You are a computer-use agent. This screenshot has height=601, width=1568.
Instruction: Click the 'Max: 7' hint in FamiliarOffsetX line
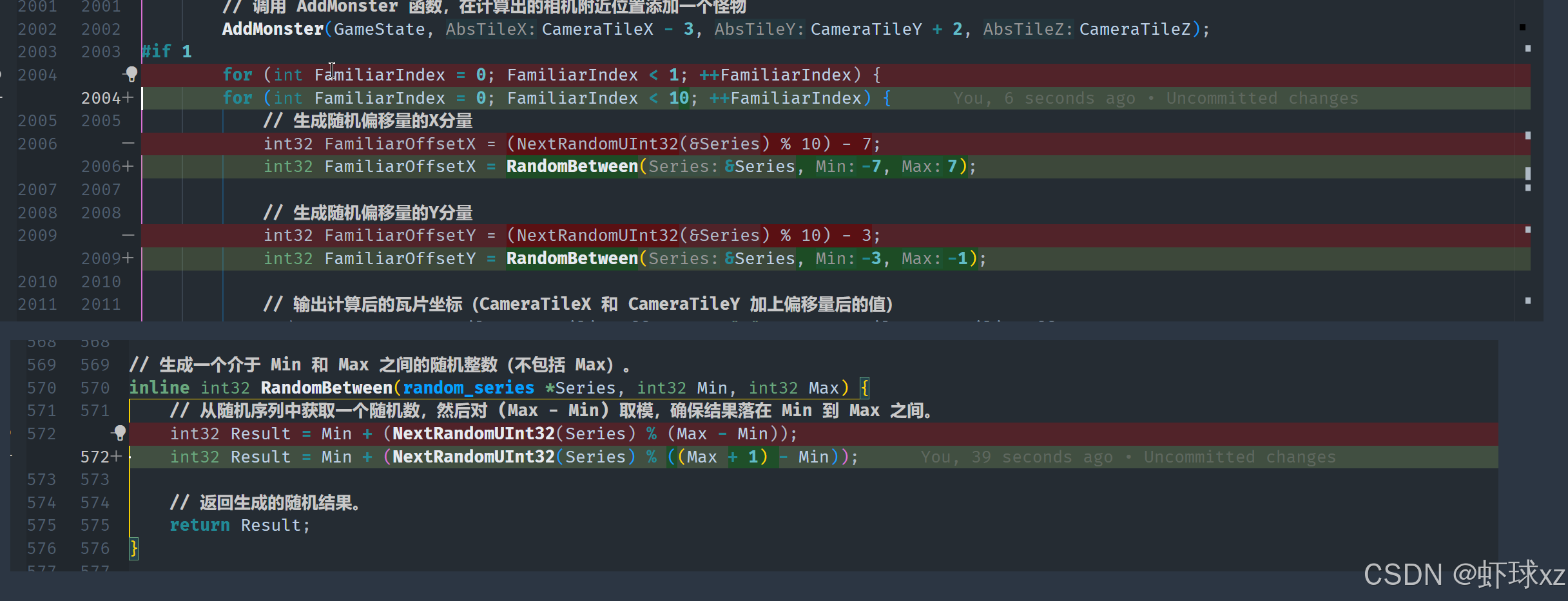[x=929, y=166]
